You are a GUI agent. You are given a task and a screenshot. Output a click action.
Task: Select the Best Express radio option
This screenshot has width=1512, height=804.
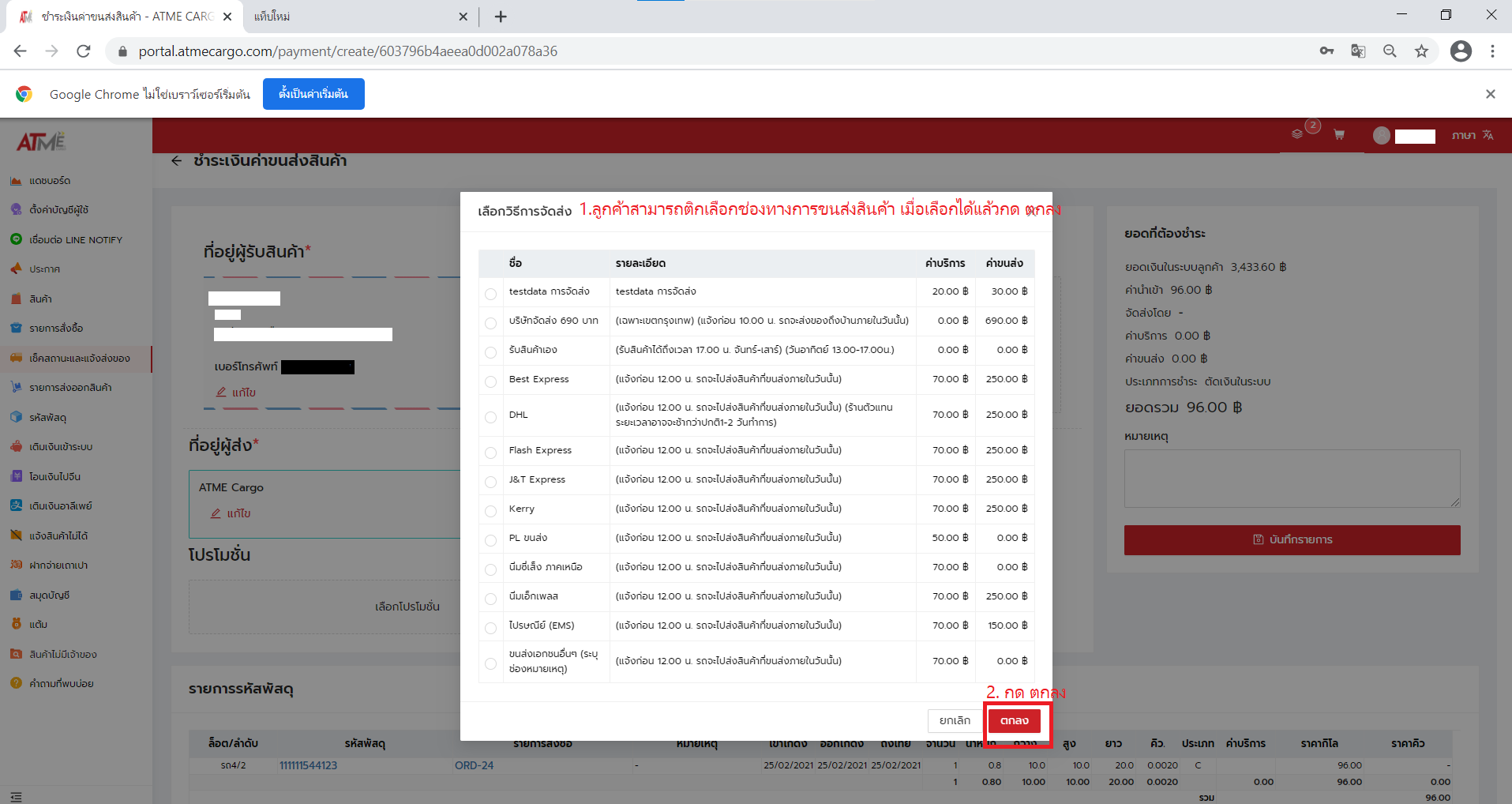[490, 381]
